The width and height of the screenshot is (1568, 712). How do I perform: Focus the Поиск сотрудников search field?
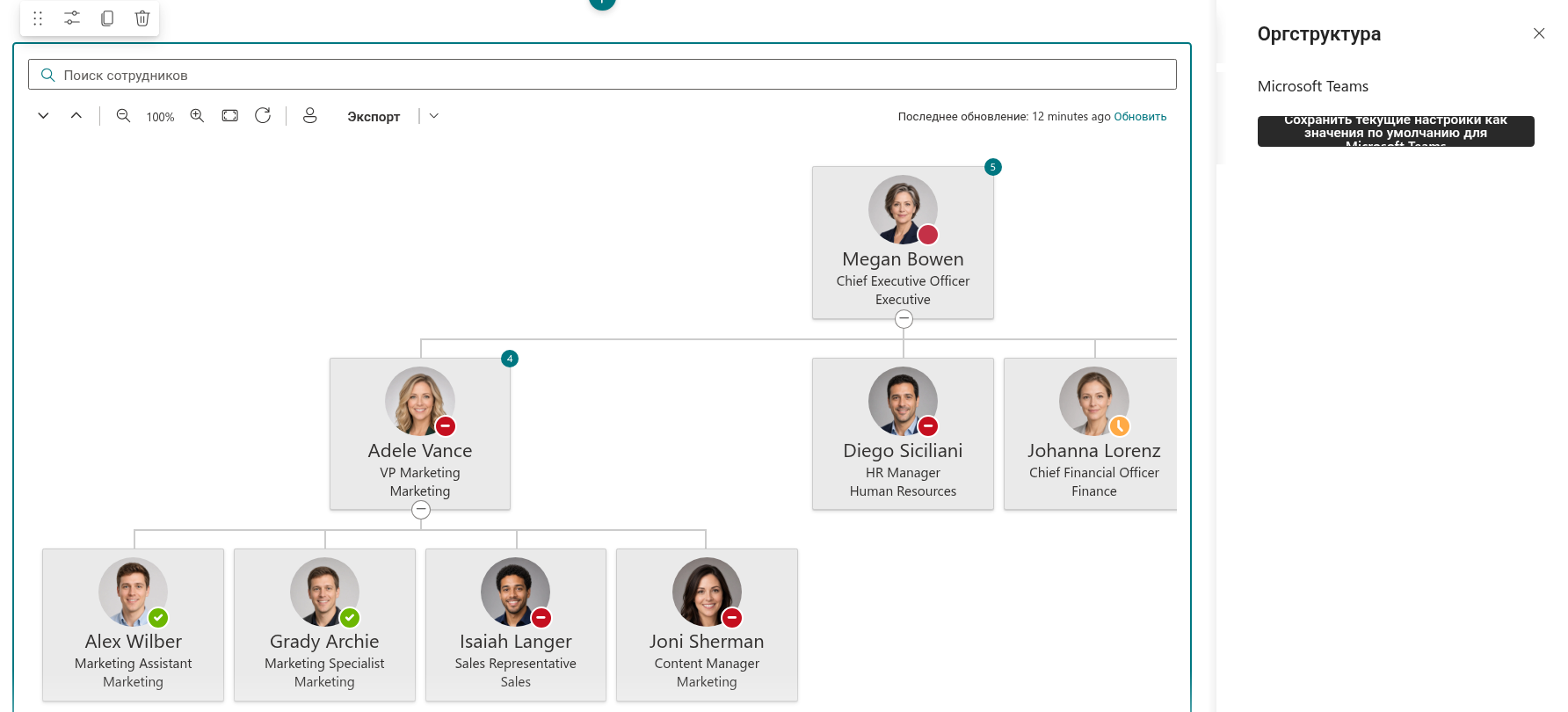pyautogui.click(x=602, y=75)
